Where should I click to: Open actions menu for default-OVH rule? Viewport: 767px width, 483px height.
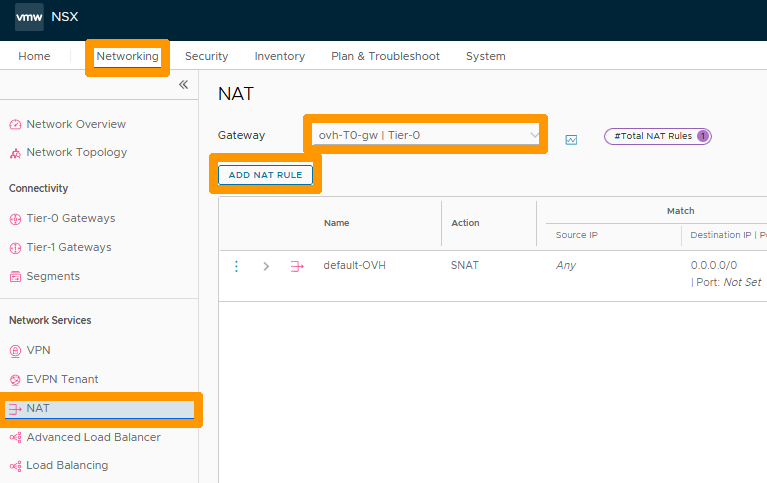237,266
